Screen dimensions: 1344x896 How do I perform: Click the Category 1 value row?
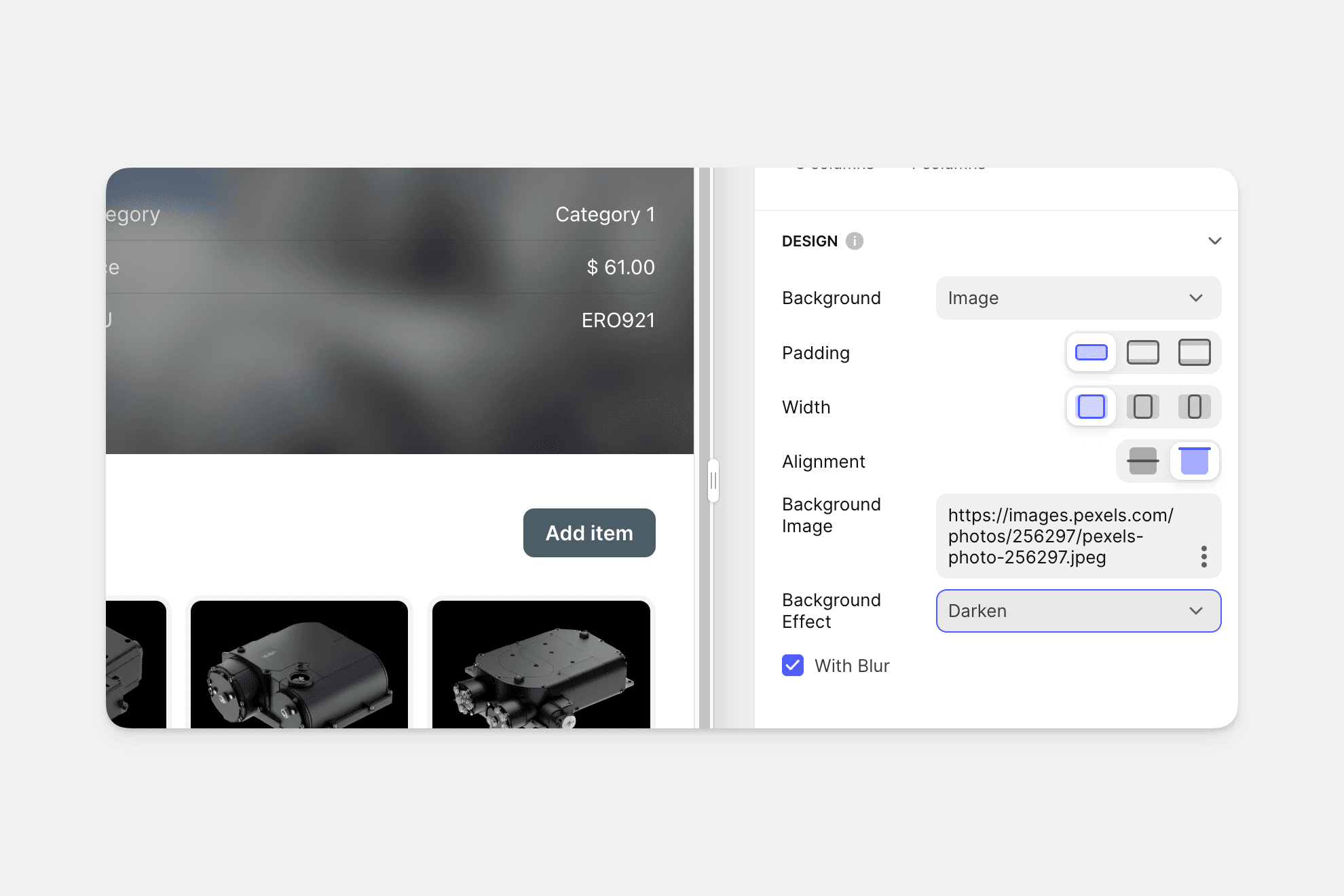[605, 214]
